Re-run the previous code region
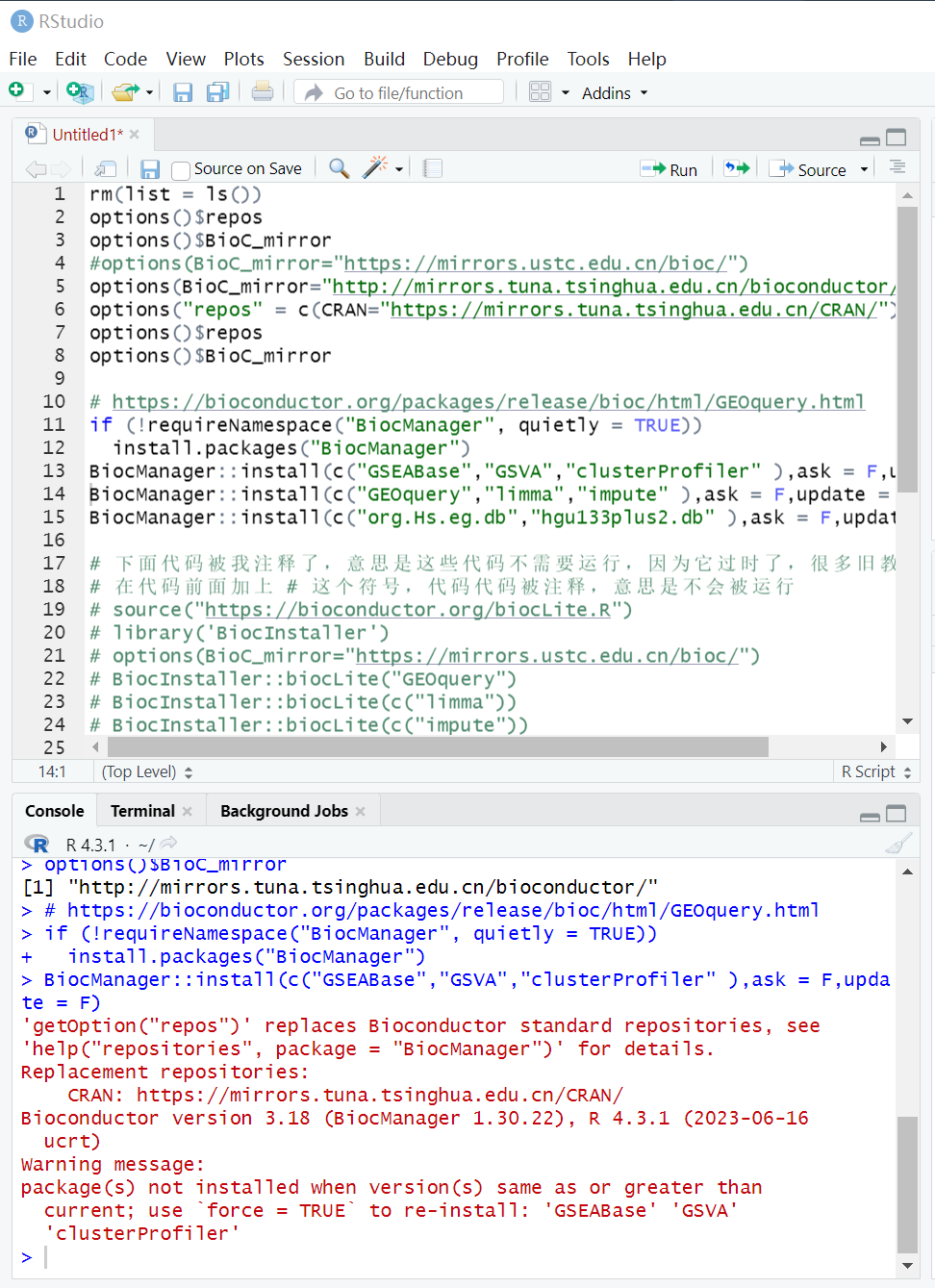 pyautogui.click(x=737, y=168)
